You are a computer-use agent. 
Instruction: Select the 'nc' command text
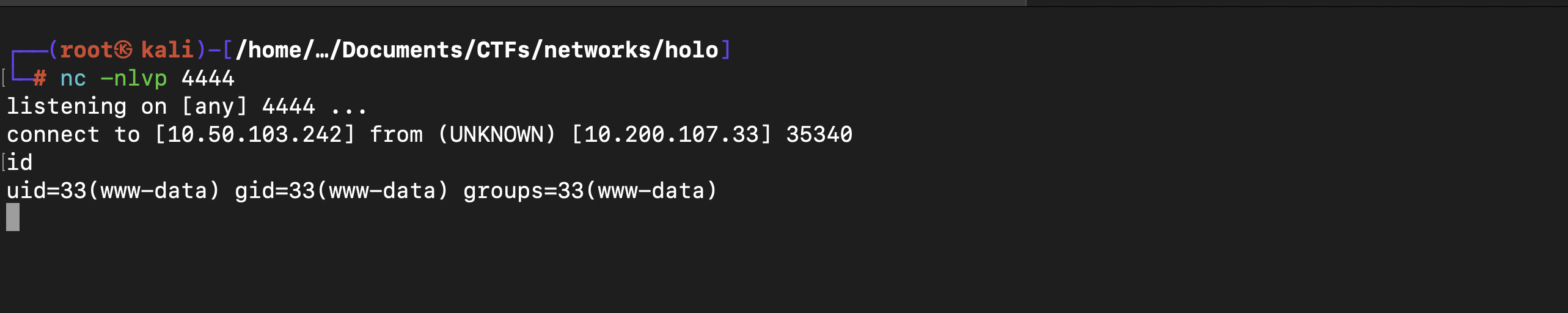[x=73, y=78]
